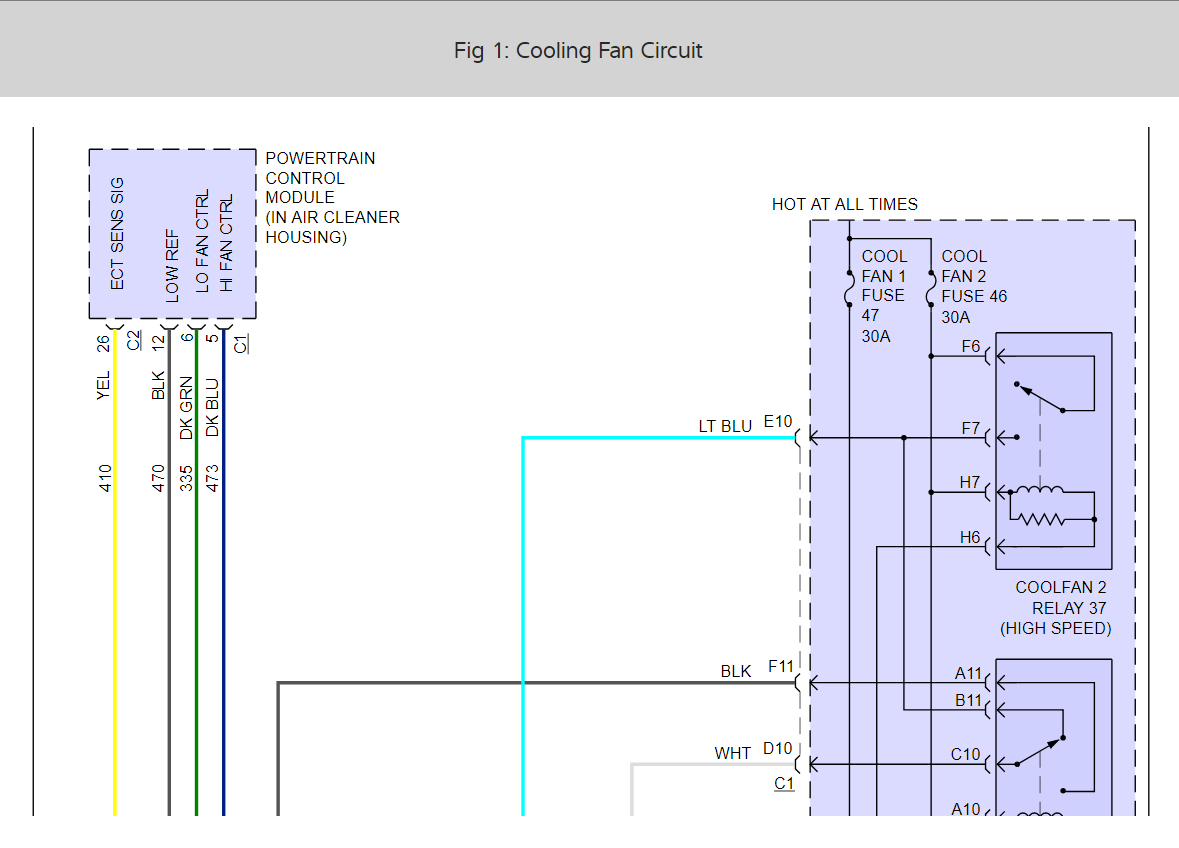Image resolution: width=1179 pixels, height=848 pixels.
Task: Click the HOT AT ALL TIMES label
Action: 844,204
